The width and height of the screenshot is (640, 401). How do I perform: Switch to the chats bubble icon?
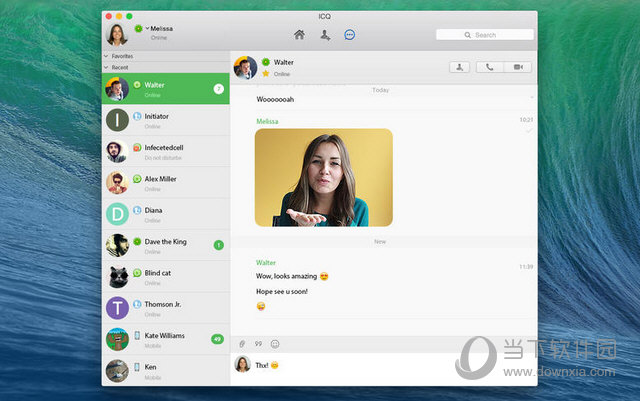pos(349,35)
